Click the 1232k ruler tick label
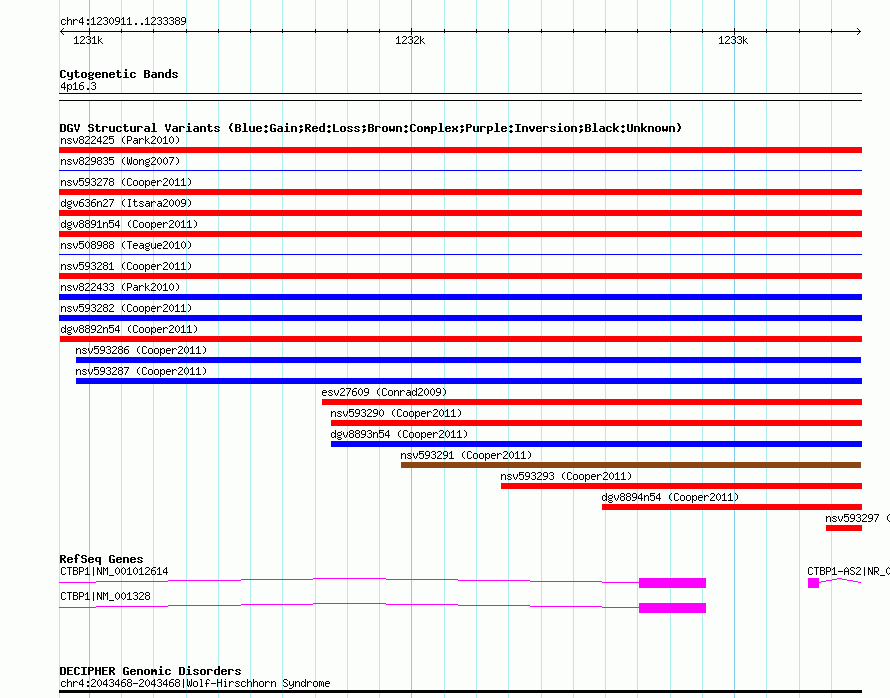Image resolution: width=890 pixels, height=698 pixels. point(410,40)
